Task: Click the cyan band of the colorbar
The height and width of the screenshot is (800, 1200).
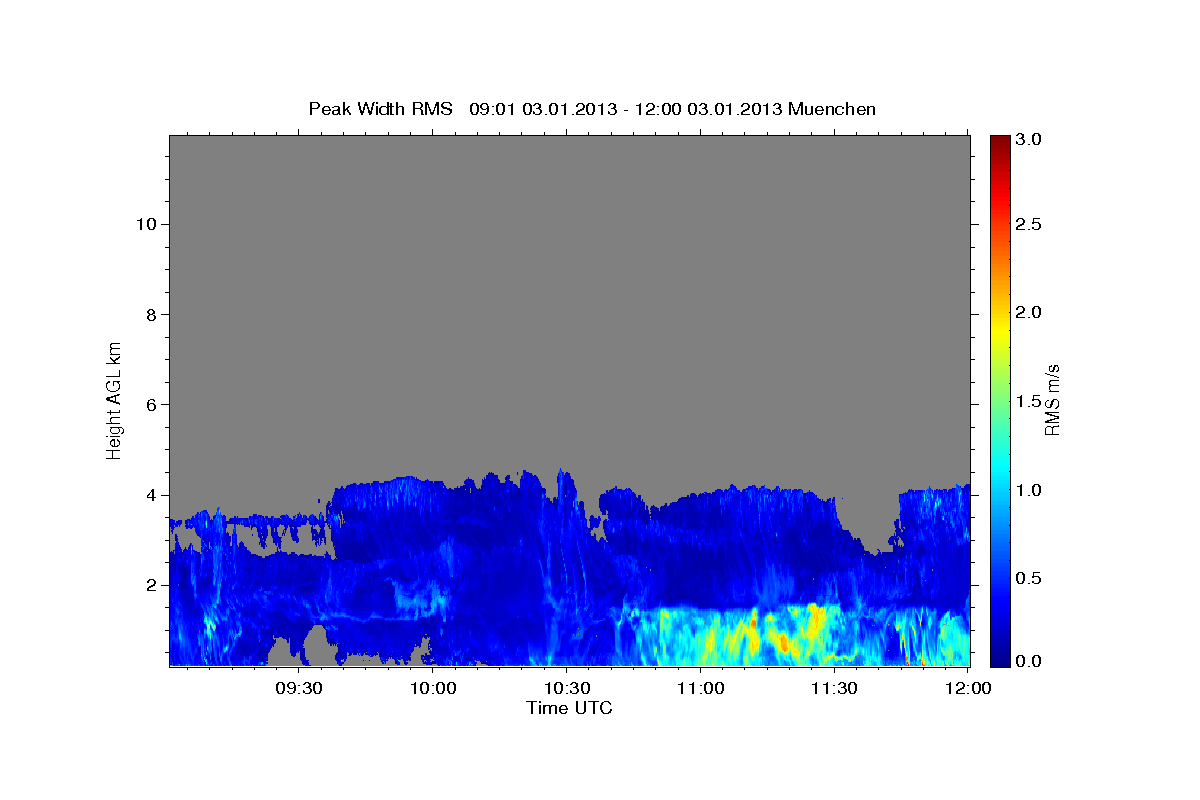Action: pyautogui.click(x=1000, y=470)
